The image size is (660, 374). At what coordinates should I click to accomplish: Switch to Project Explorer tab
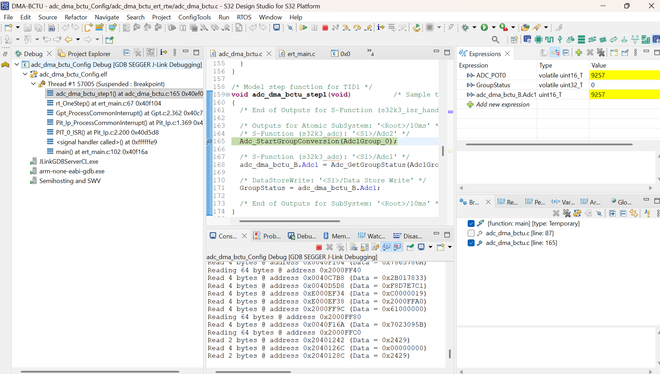pos(84,53)
